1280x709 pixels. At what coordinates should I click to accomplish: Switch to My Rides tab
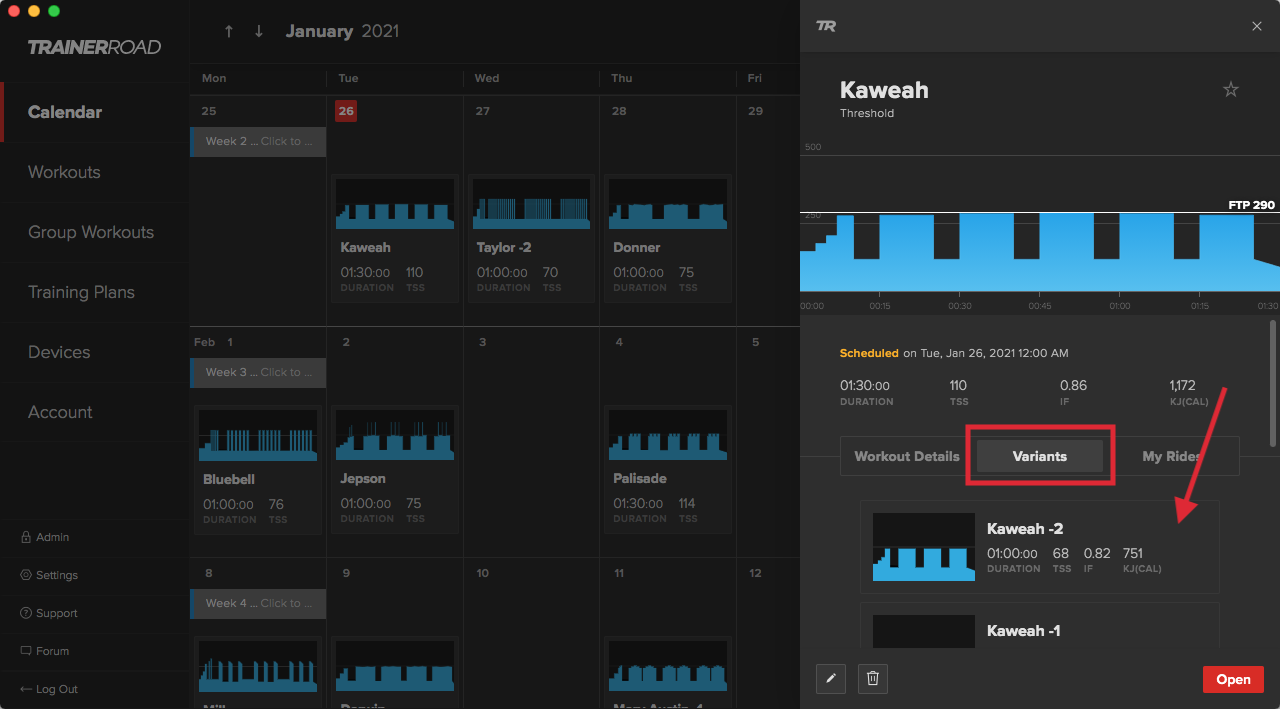1172,456
